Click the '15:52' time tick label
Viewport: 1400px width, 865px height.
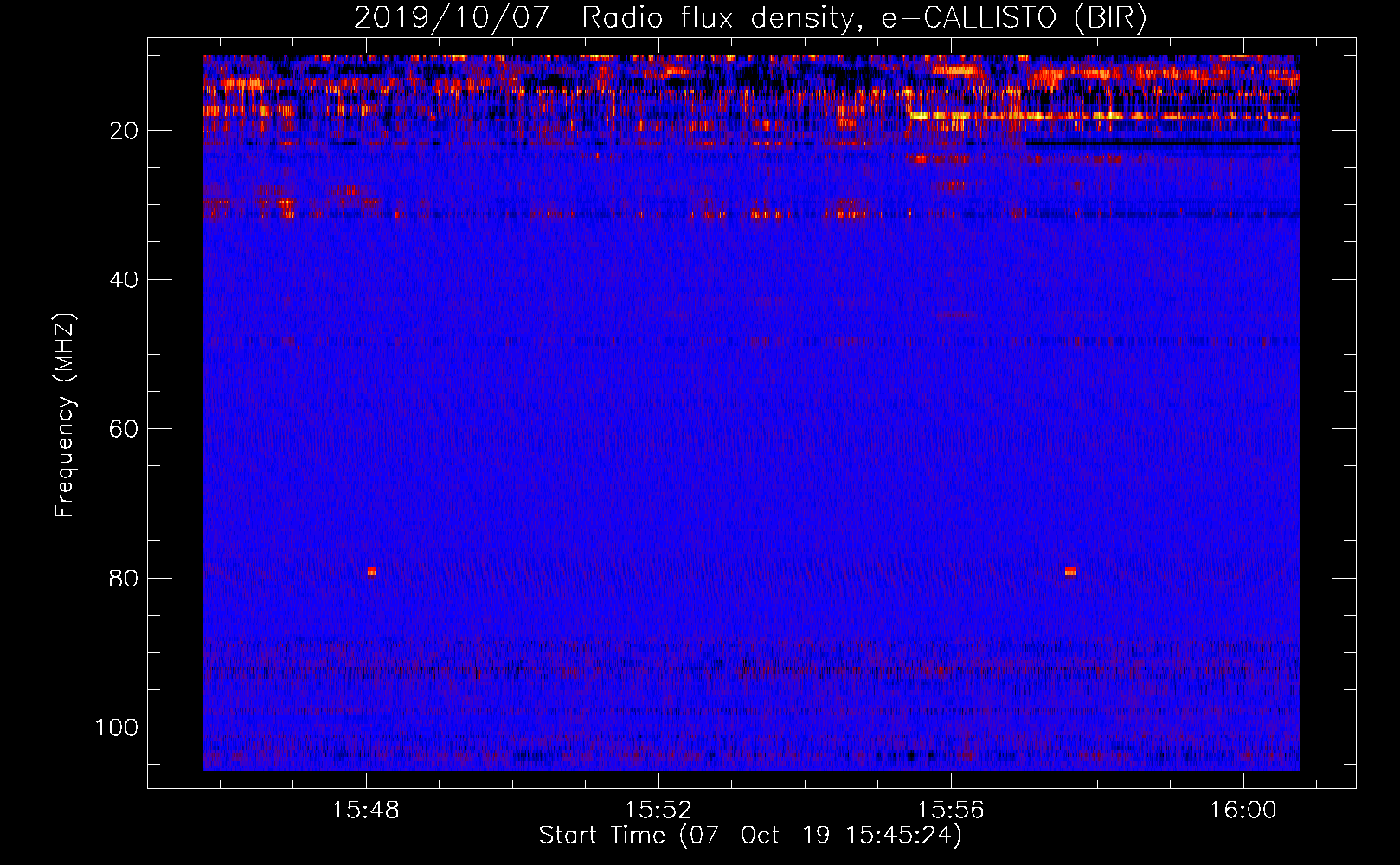pyautogui.click(x=658, y=811)
